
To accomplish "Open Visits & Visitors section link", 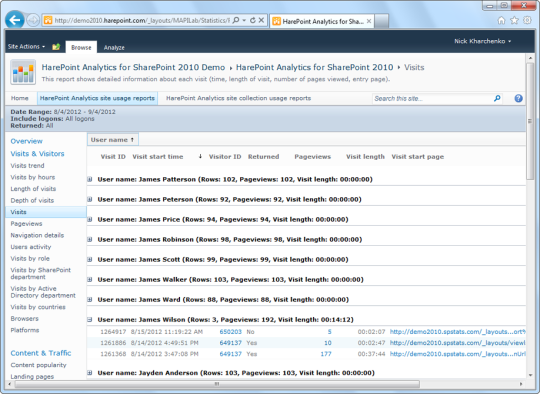I will (37, 154).
